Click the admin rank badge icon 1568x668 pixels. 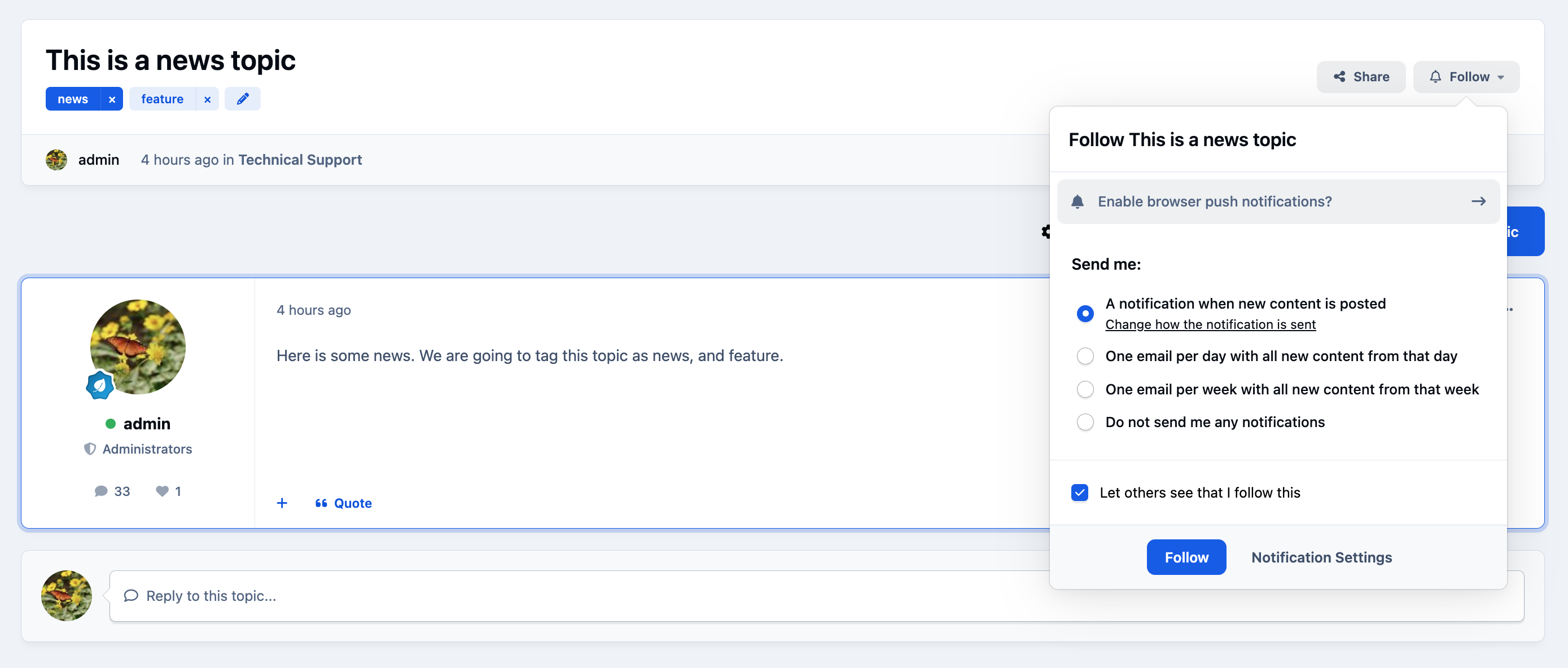100,385
